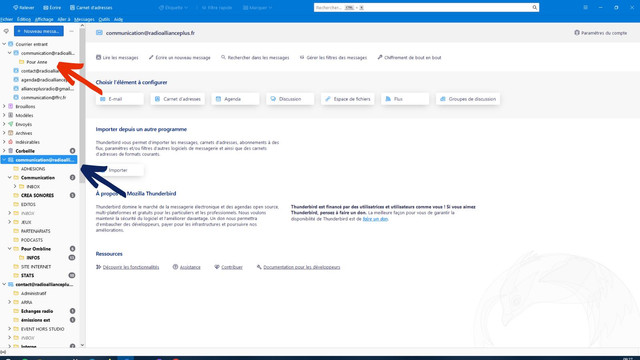Image resolution: width=640 pixels, height=360 pixels.
Task: Click the Importer button
Action: click(x=120, y=170)
